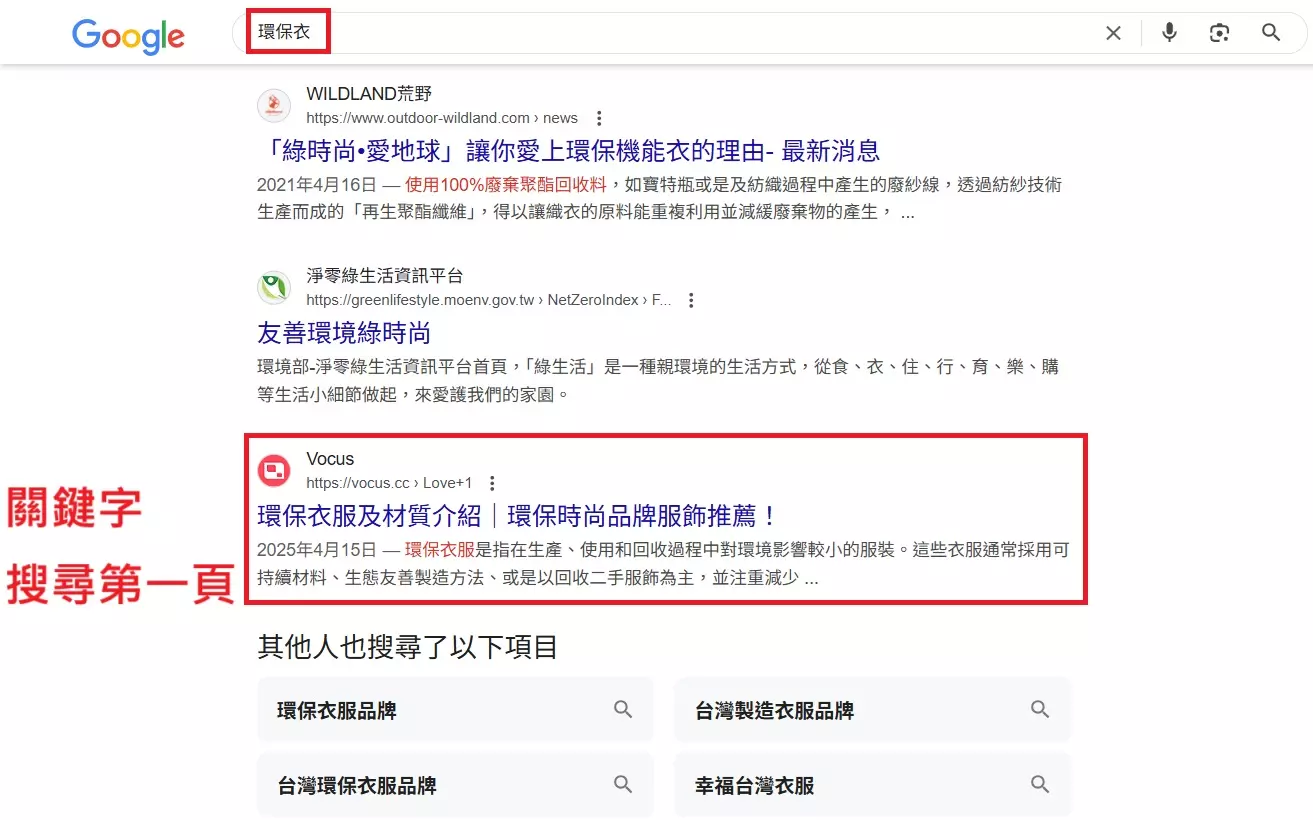
Task: Open the three-dot menu on the 友善環境綠時尚 result
Action: coord(691,299)
